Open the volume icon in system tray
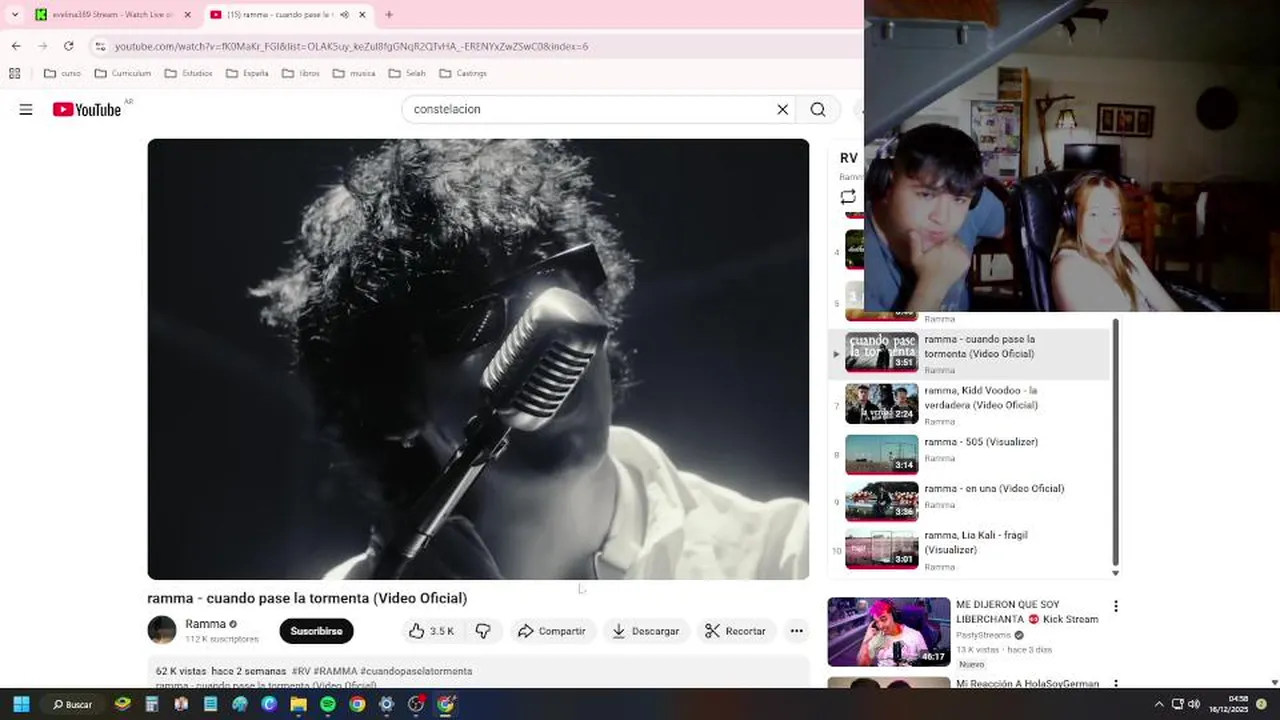The image size is (1280, 720). point(1193,704)
